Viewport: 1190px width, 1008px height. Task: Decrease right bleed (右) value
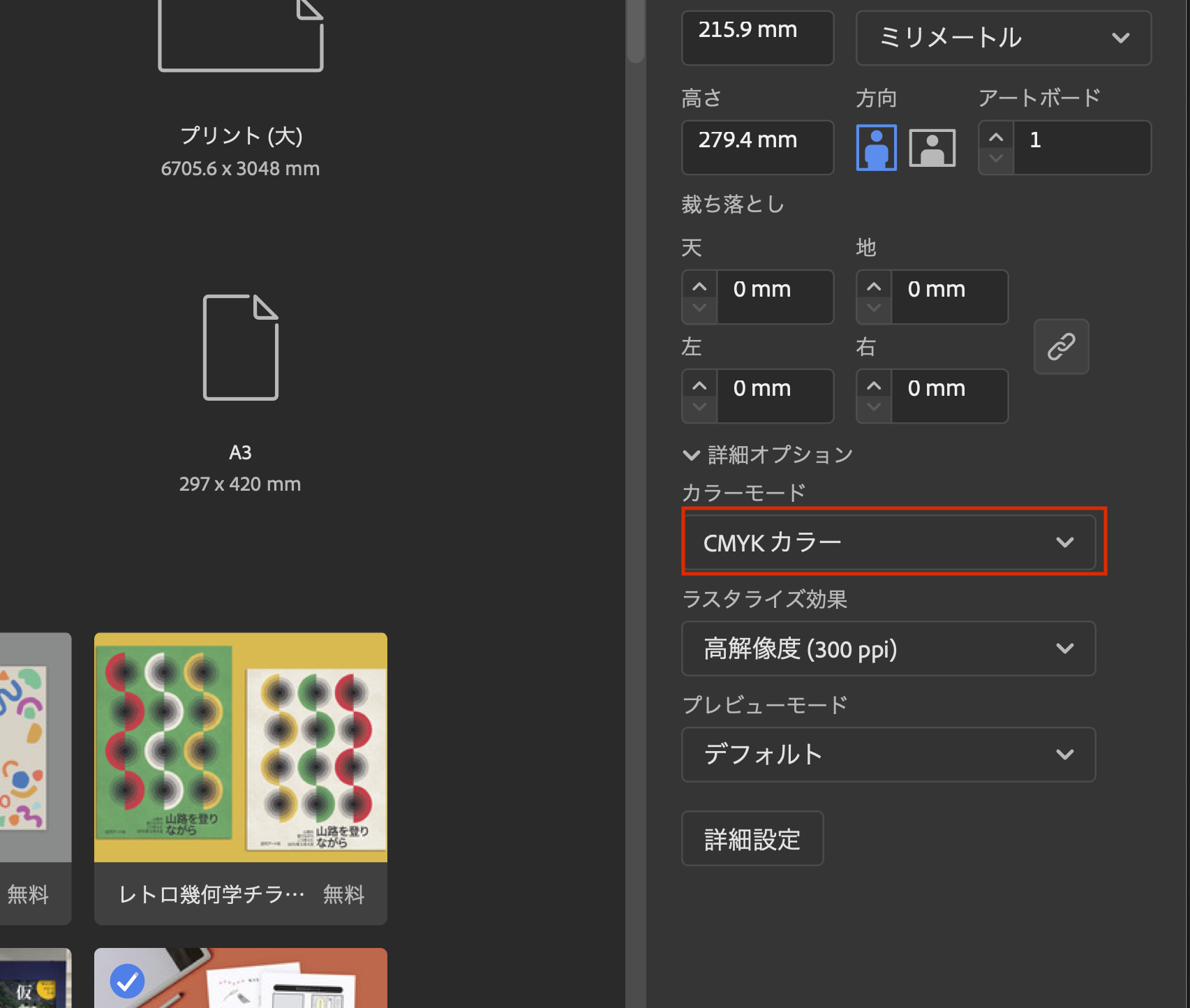874,407
